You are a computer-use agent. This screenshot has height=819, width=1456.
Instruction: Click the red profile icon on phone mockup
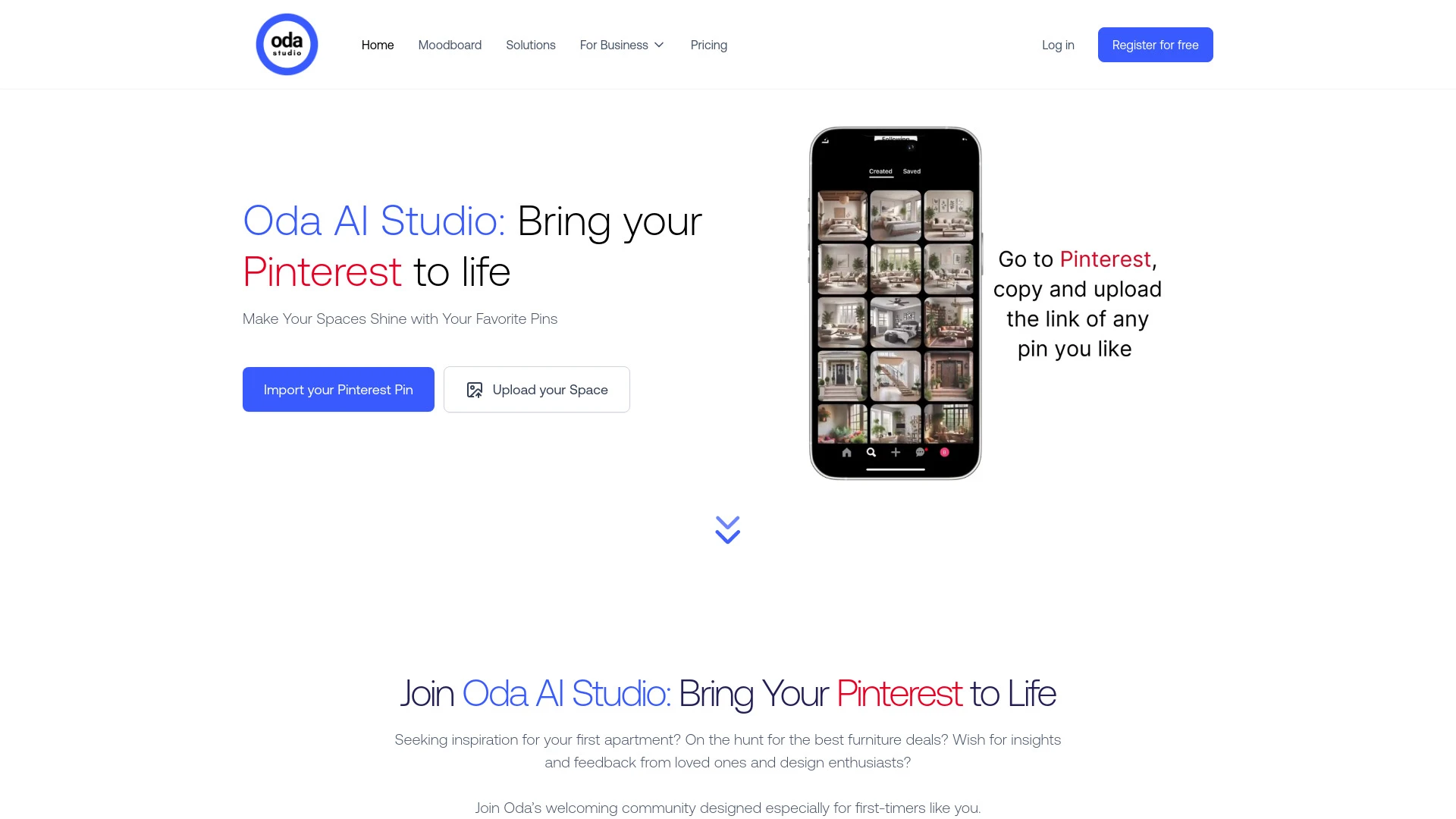[x=944, y=452]
